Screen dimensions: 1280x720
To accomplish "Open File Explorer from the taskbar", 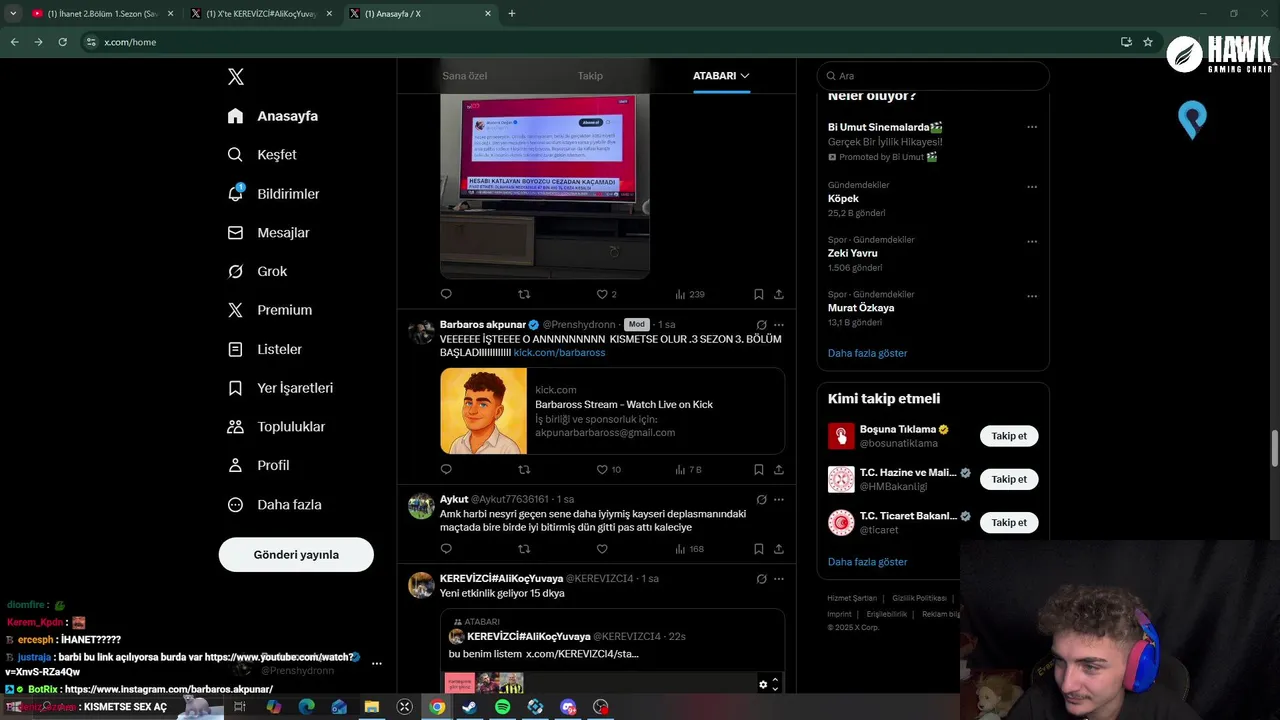I will (372, 707).
